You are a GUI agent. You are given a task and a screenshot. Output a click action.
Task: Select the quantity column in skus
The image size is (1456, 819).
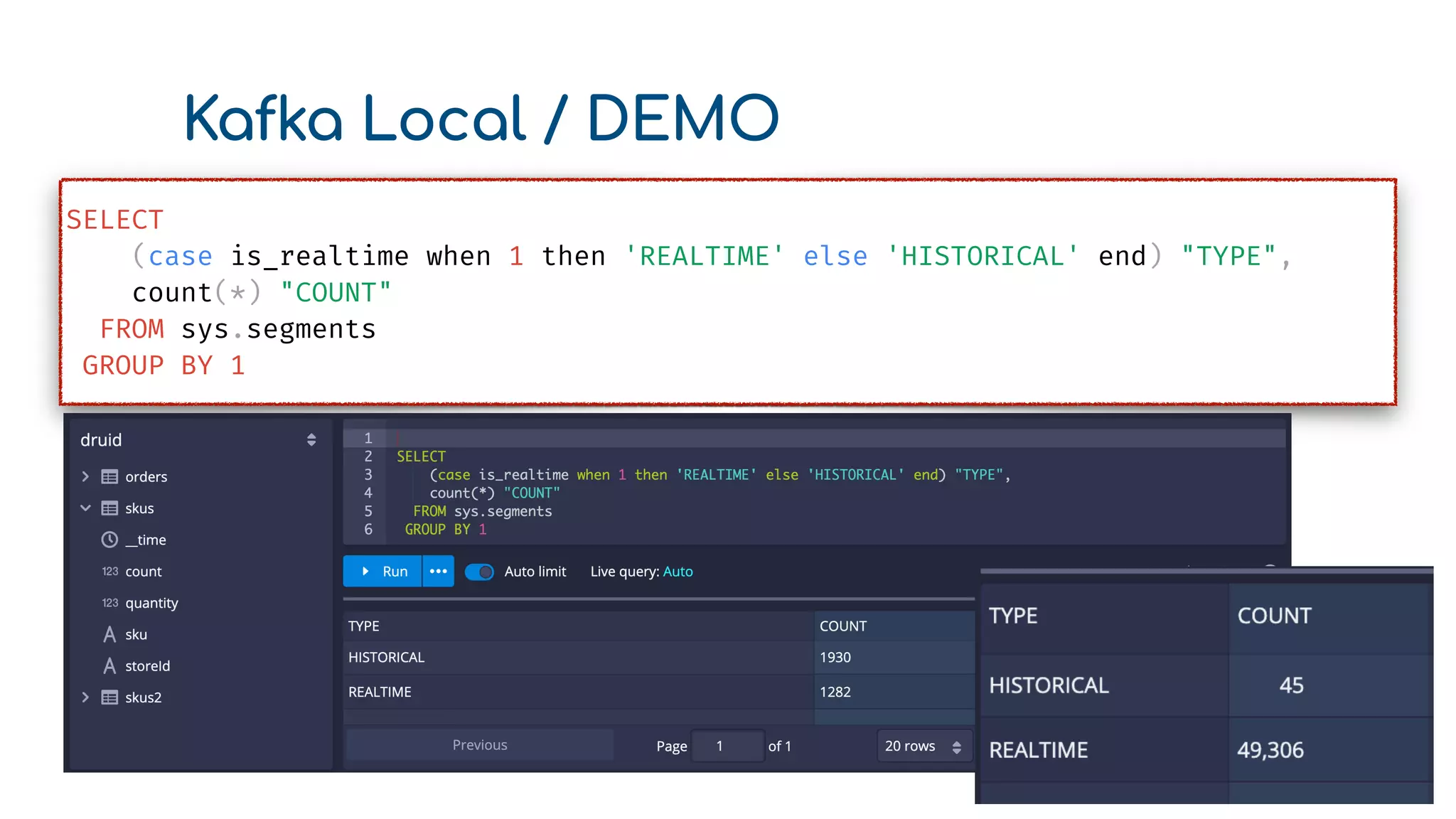point(151,603)
